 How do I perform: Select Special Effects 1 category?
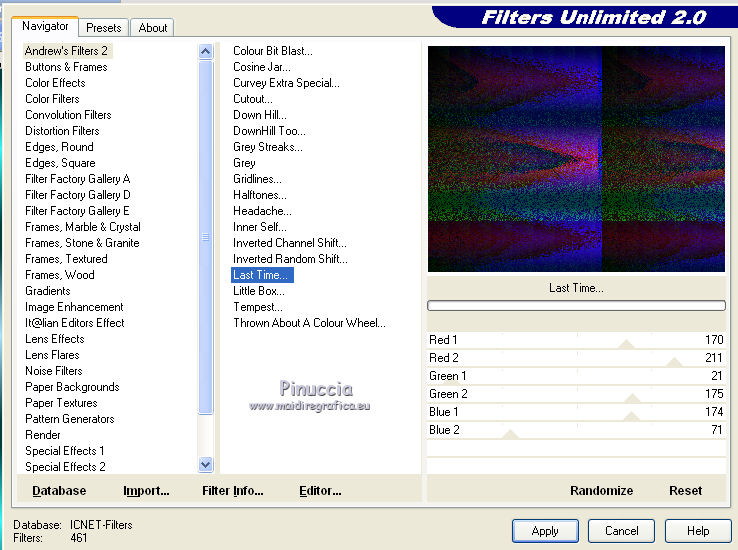(x=65, y=451)
